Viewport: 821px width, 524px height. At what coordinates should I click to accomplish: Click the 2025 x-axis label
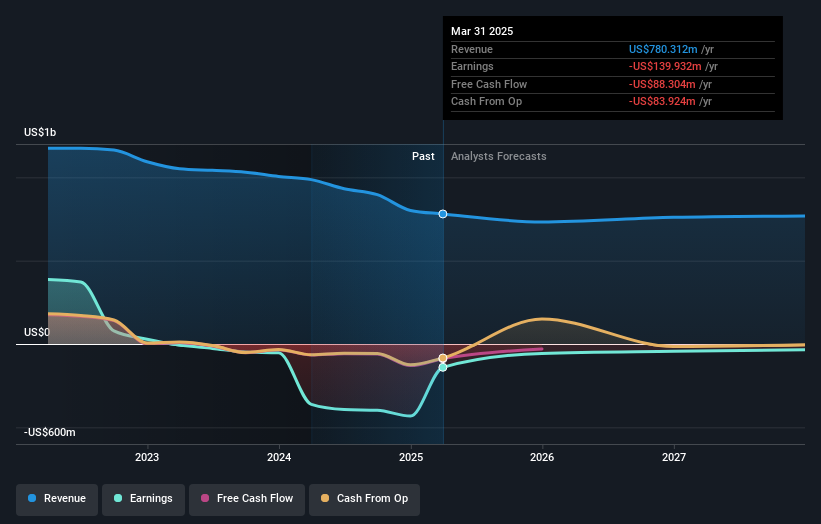411,457
